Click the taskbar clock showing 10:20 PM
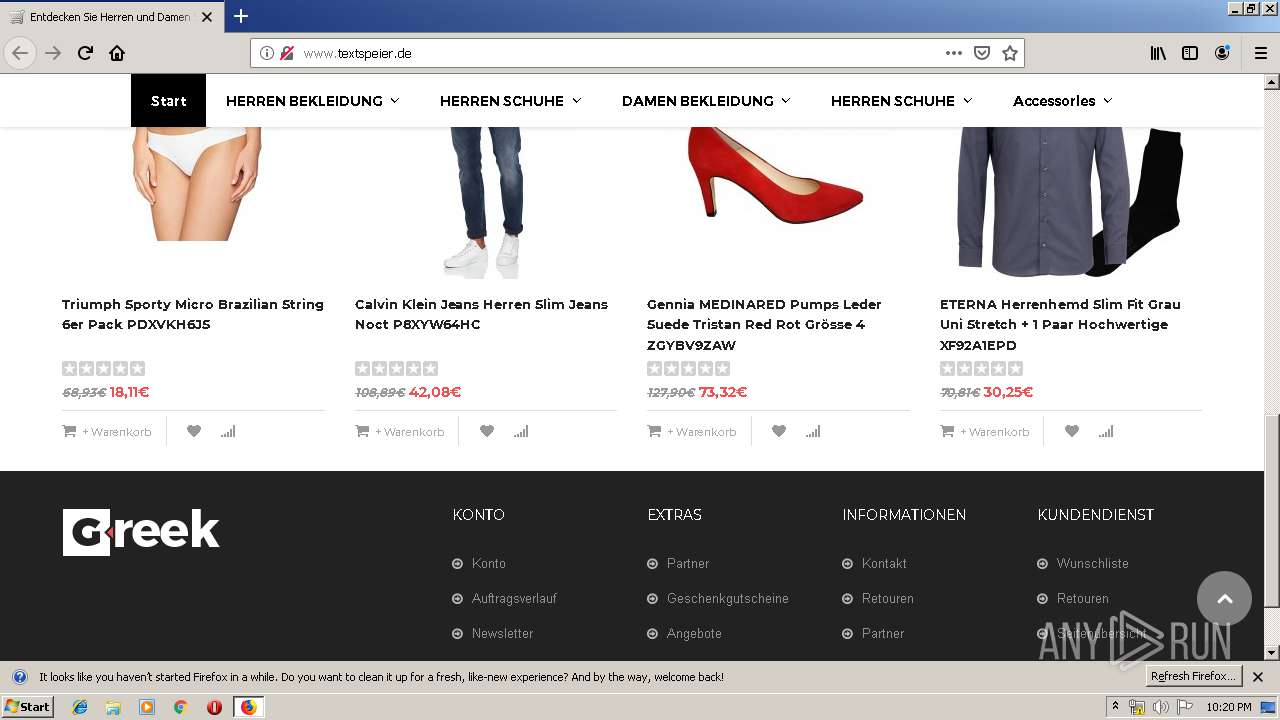This screenshot has height=720, width=1280. click(x=1229, y=707)
